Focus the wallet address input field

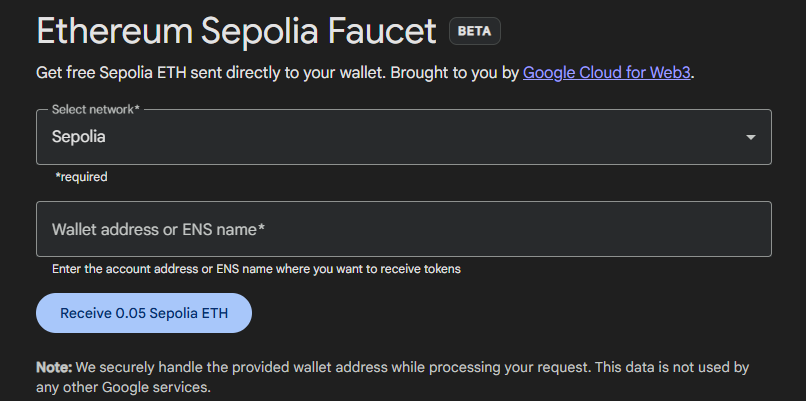tap(403, 229)
